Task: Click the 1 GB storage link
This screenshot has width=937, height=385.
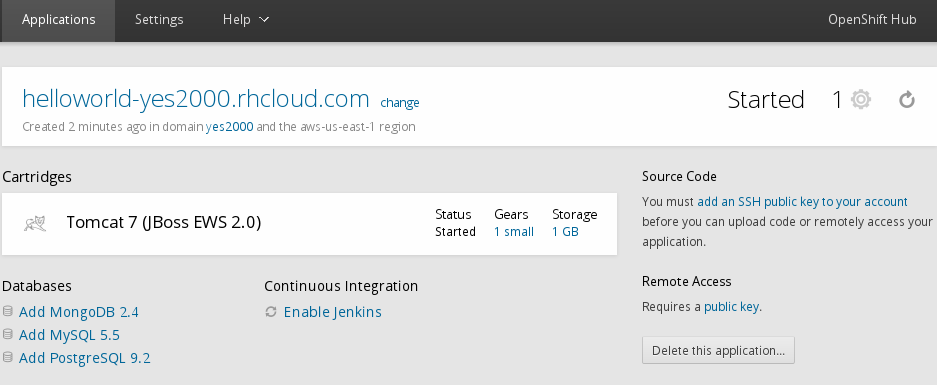Action: coord(565,232)
